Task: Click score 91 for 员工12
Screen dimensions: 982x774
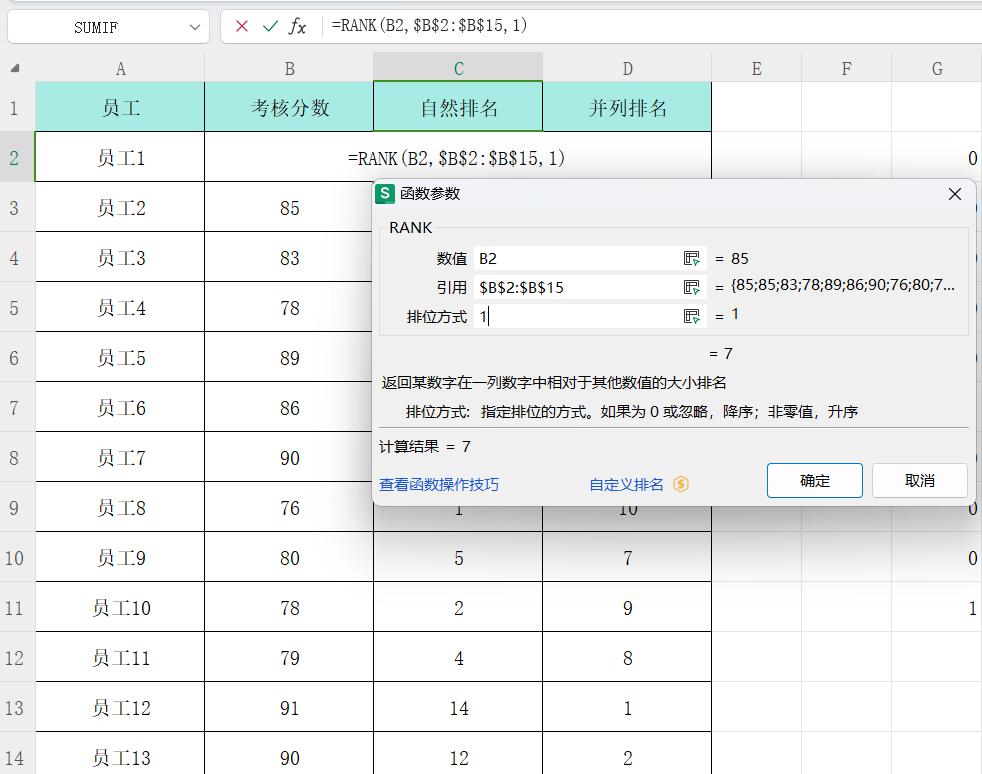Action: pyautogui.click(x=289, y=708)
